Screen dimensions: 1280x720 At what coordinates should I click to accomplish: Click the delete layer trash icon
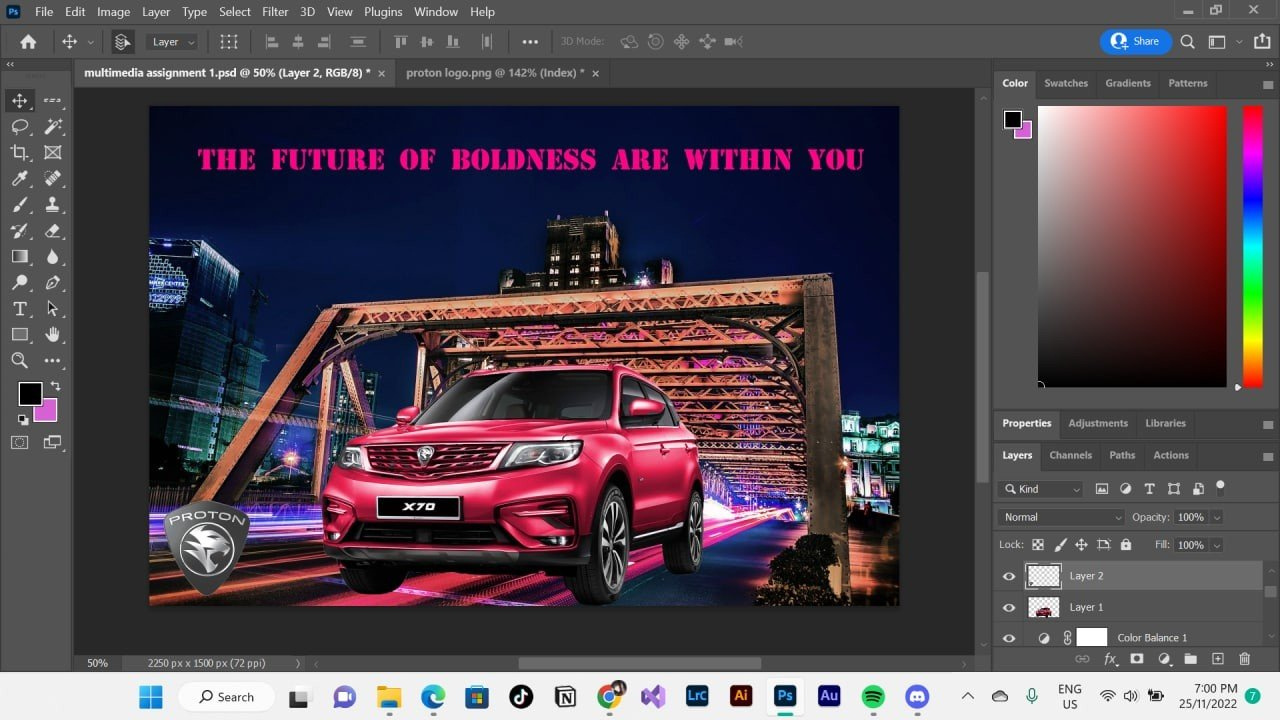[x=1244, y=659]
